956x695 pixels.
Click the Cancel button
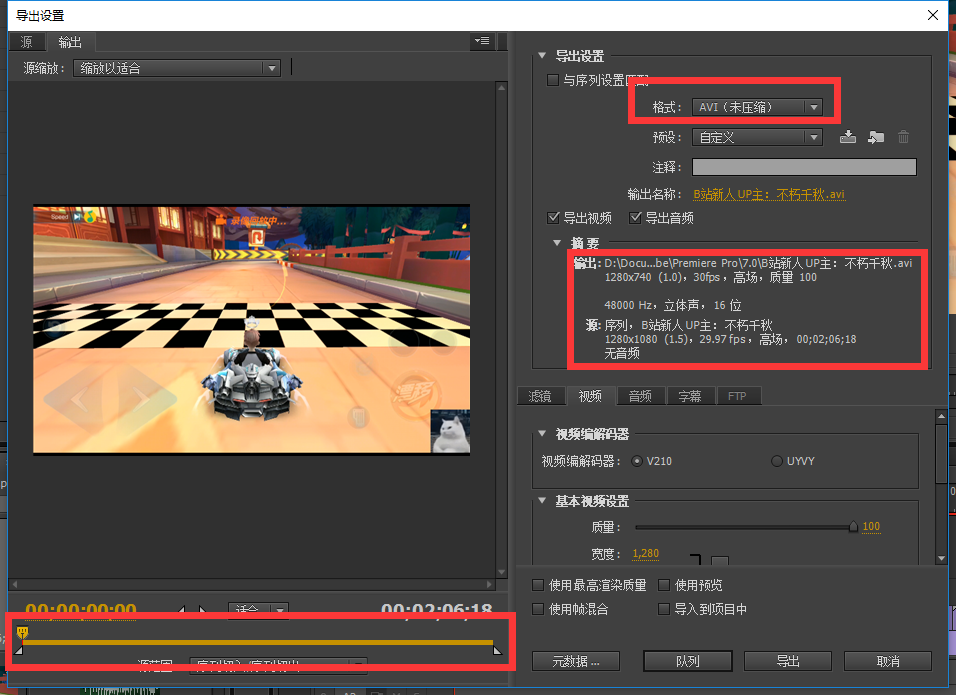pyautogui.click(x=888, y=661)
